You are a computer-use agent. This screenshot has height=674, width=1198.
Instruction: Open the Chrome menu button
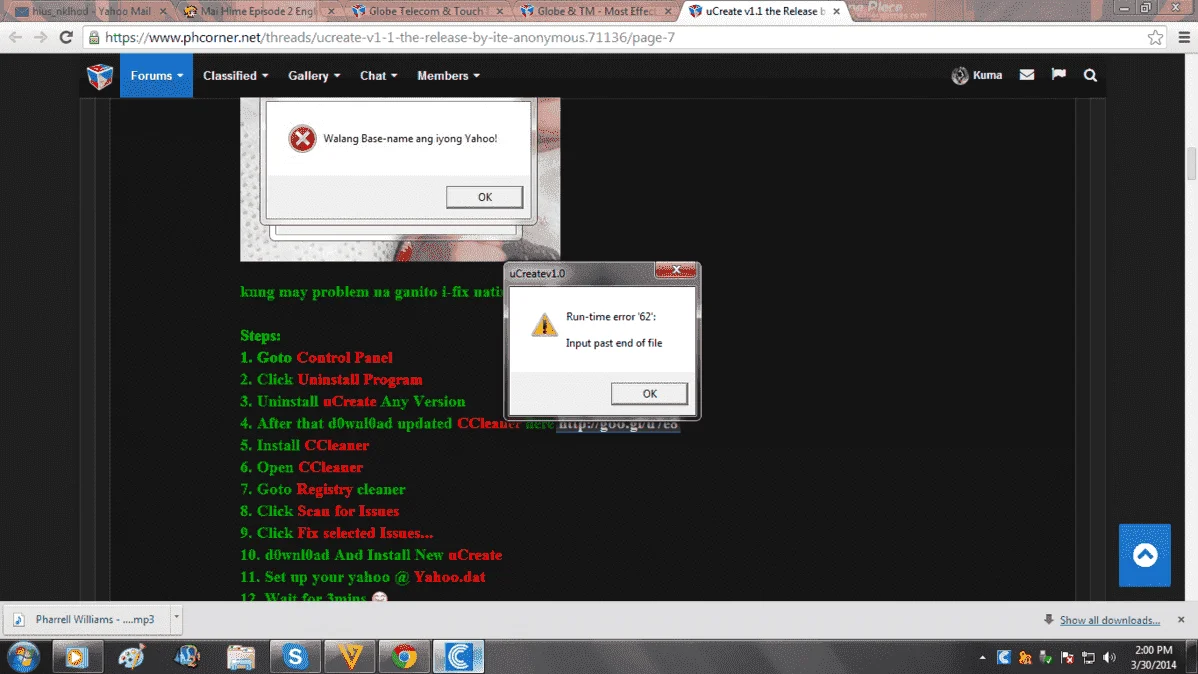pyautogui.click(x=1183, y=37)
